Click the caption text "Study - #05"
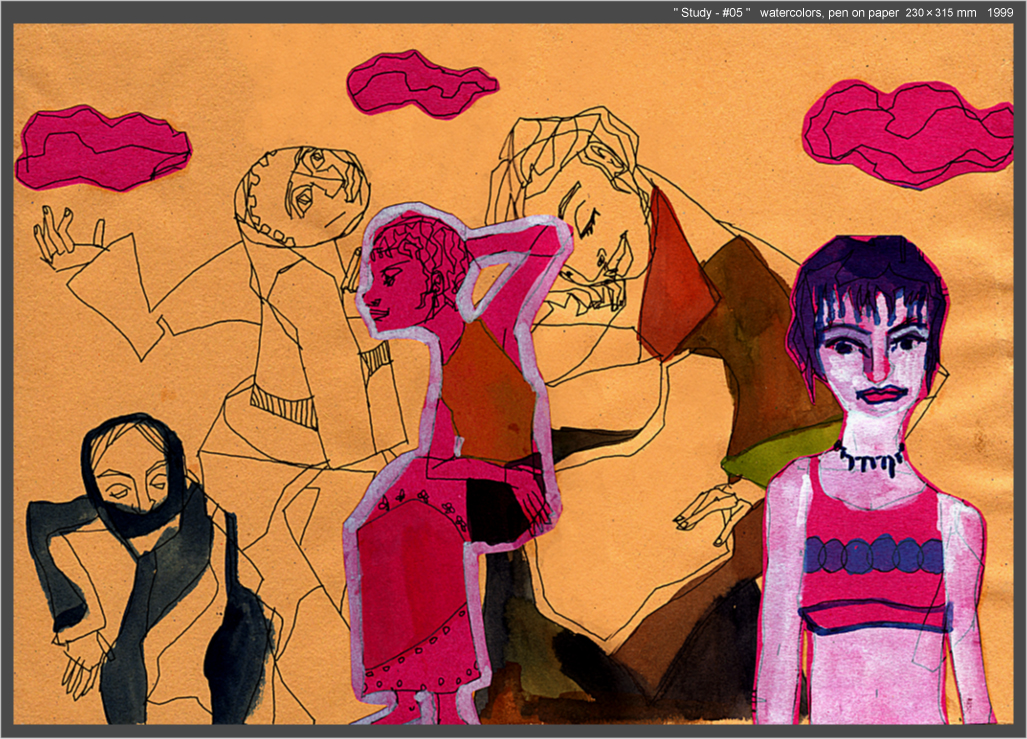The image size is (1027, 739). (x=711, y=12)
